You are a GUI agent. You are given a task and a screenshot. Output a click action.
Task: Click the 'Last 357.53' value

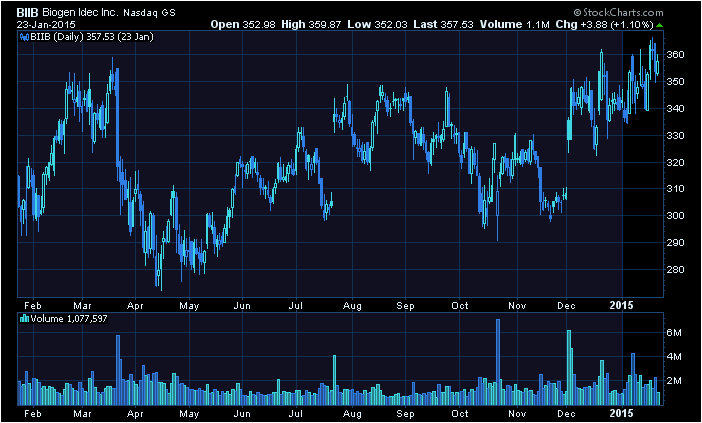(443, 25)
